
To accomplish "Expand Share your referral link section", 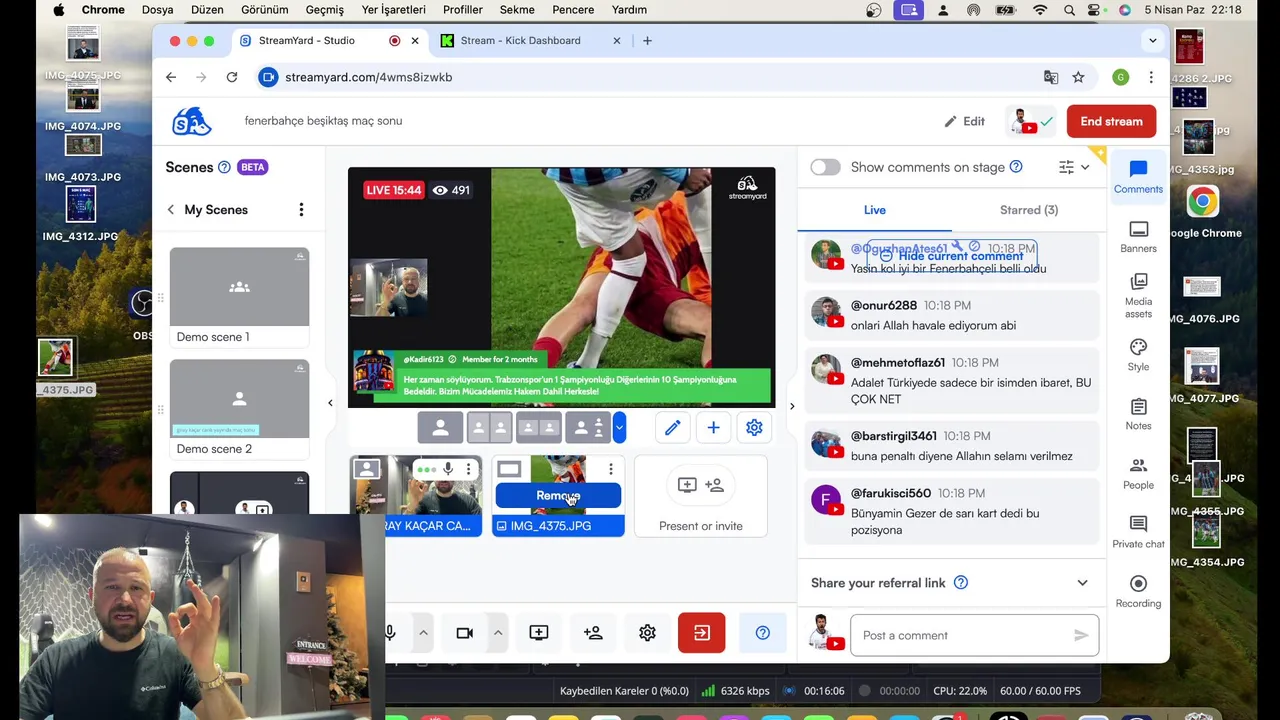I will click(1082, 583).
